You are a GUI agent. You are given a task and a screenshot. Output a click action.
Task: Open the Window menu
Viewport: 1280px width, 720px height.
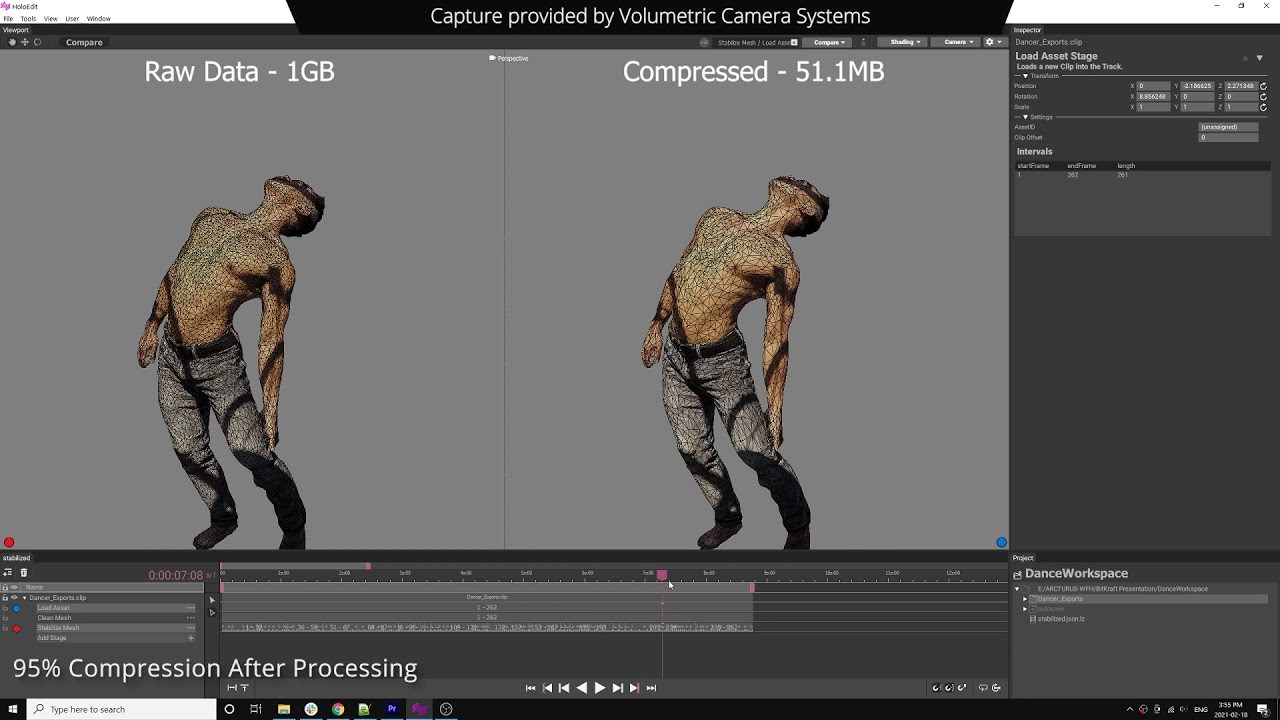click(98, 19)
